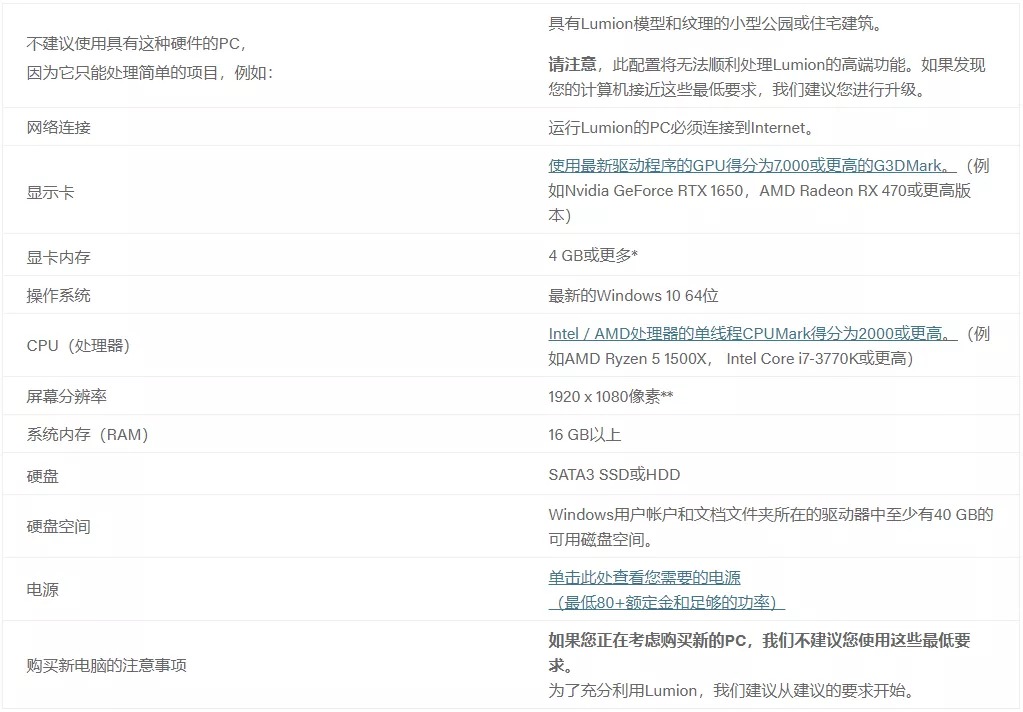The width and height of the screenshot is (1023, 712).
Task: Select the '显示卡' row label
Action: (50, 193)
